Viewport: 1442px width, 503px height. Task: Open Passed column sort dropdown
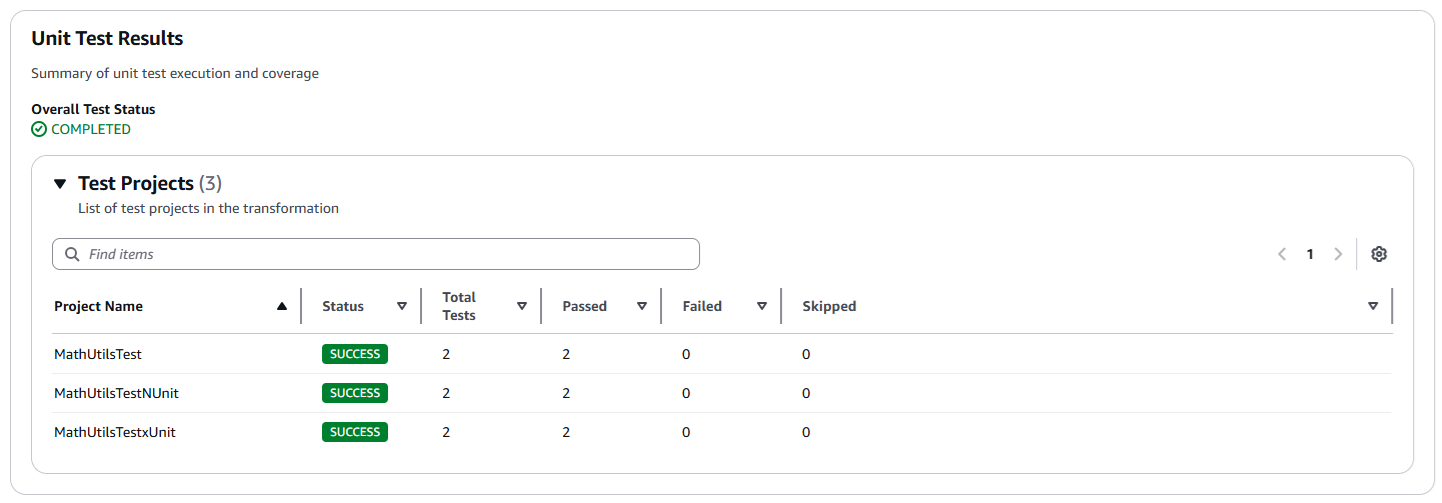(x=642, y=307)
